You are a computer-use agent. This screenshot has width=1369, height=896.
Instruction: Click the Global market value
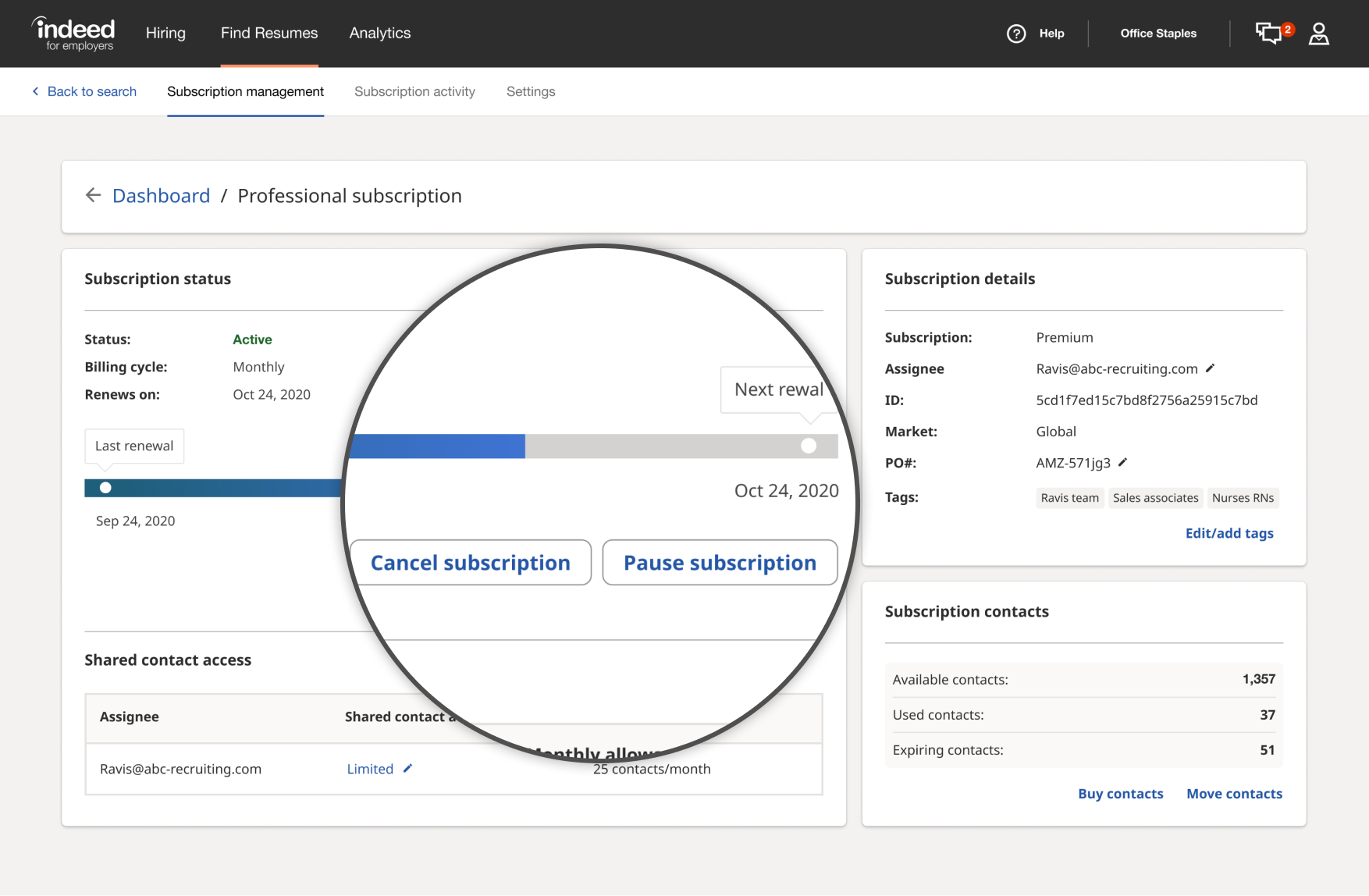click(1055, 432)
